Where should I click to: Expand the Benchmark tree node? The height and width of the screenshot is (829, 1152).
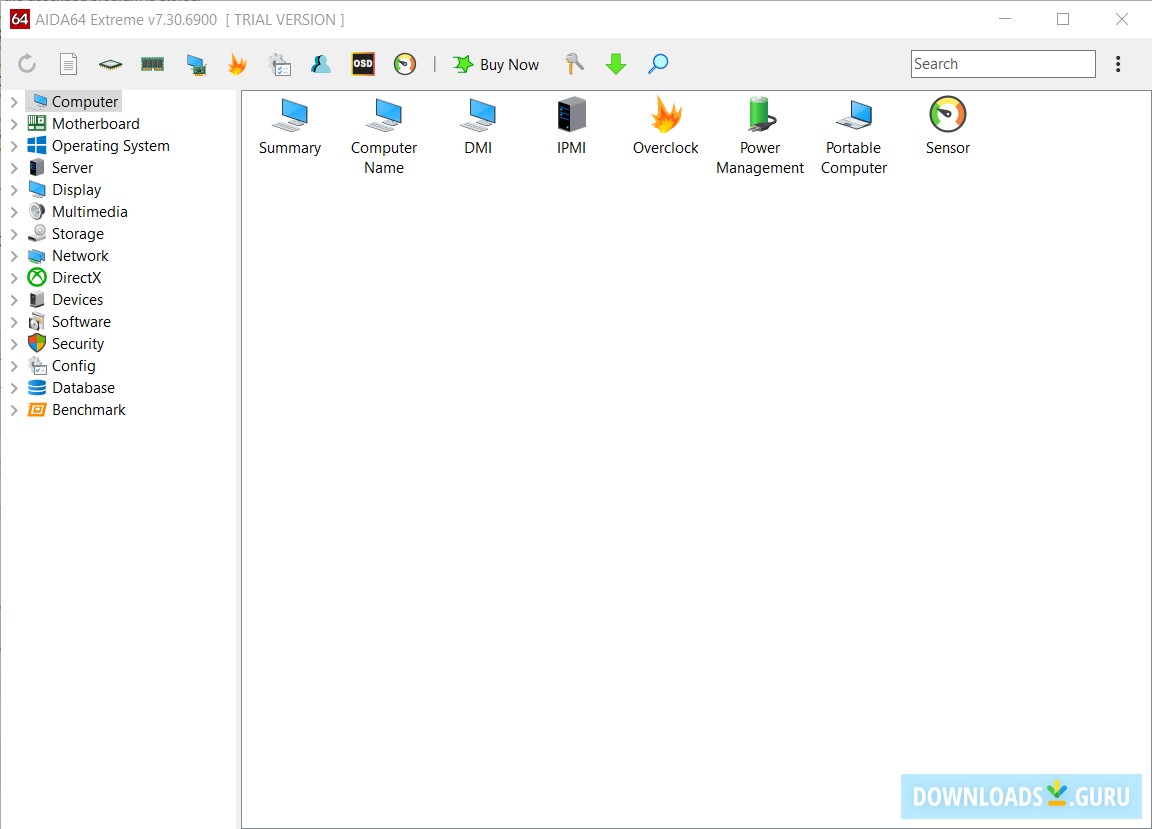click(x=14, y=411)
